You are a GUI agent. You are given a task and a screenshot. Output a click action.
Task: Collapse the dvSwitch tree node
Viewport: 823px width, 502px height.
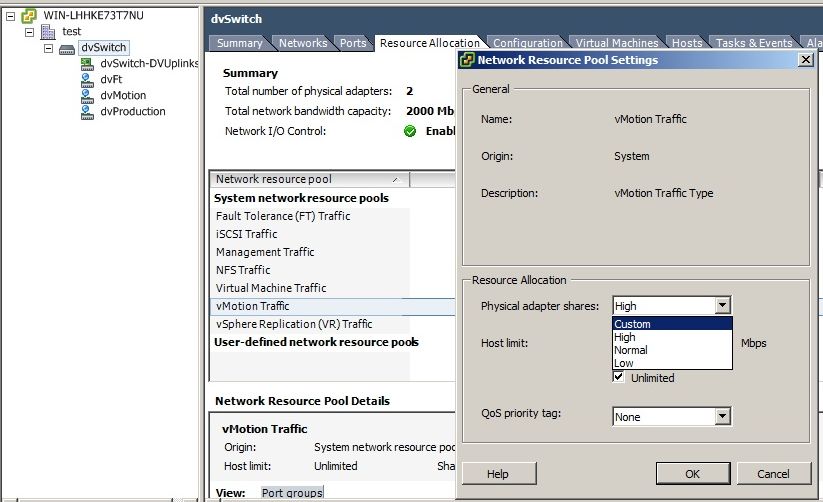point(49,48)
